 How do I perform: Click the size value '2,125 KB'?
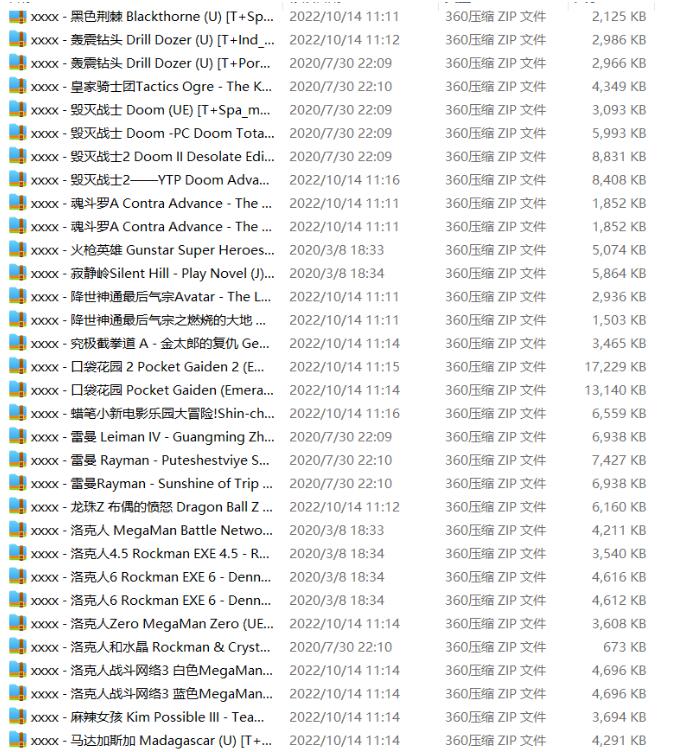tap(619, 16)
